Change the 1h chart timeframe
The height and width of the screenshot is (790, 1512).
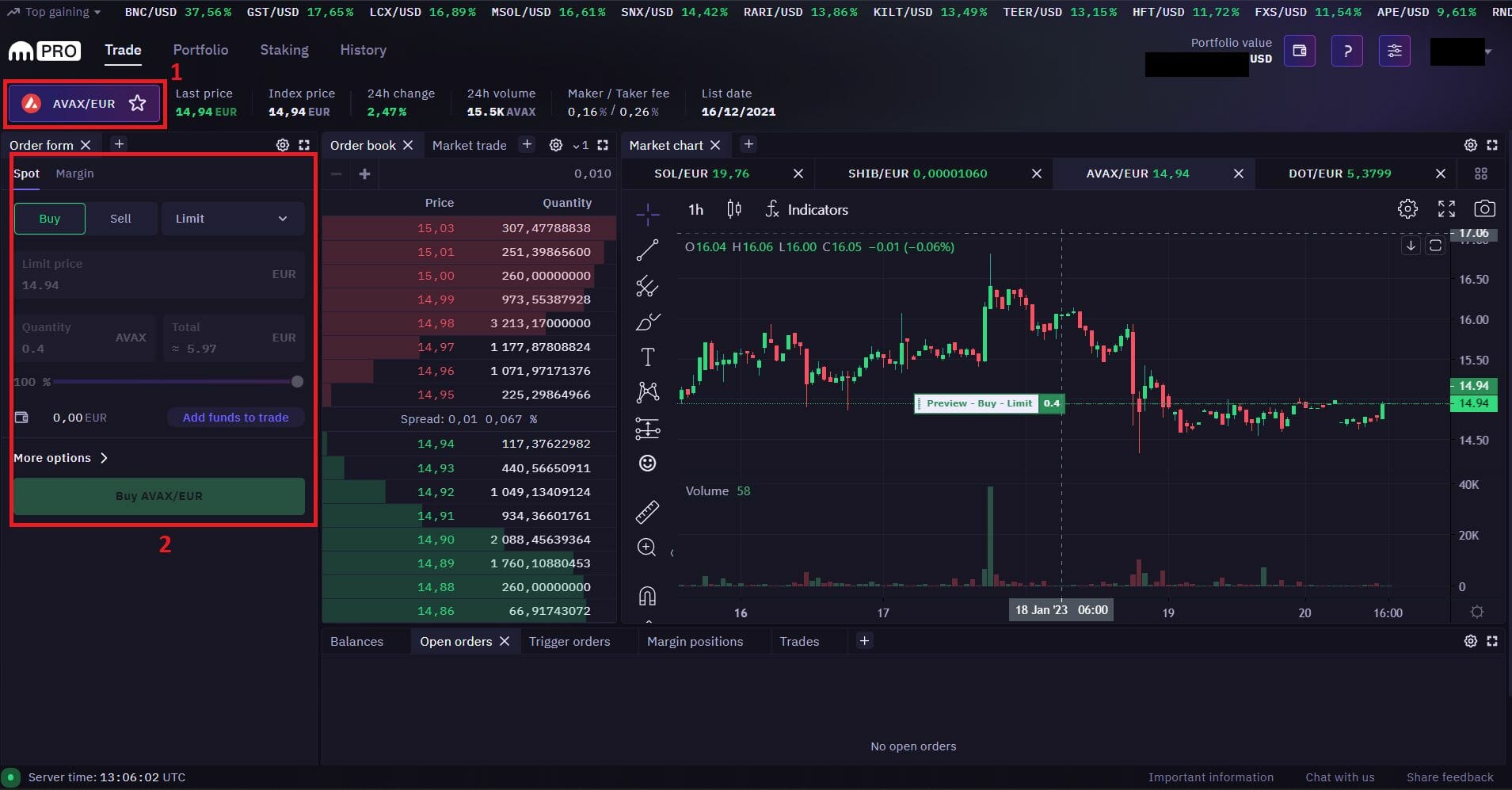(x=695, y=209)
